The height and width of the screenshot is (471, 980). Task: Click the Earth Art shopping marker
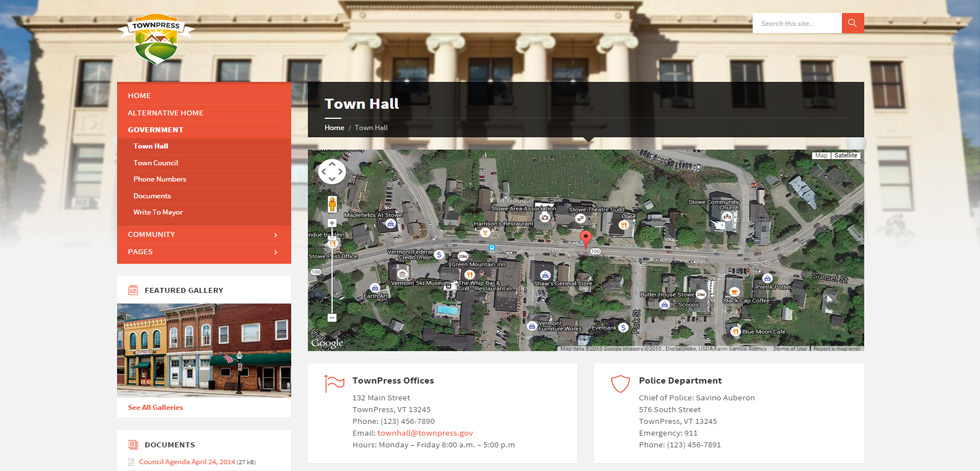point(375,287)
